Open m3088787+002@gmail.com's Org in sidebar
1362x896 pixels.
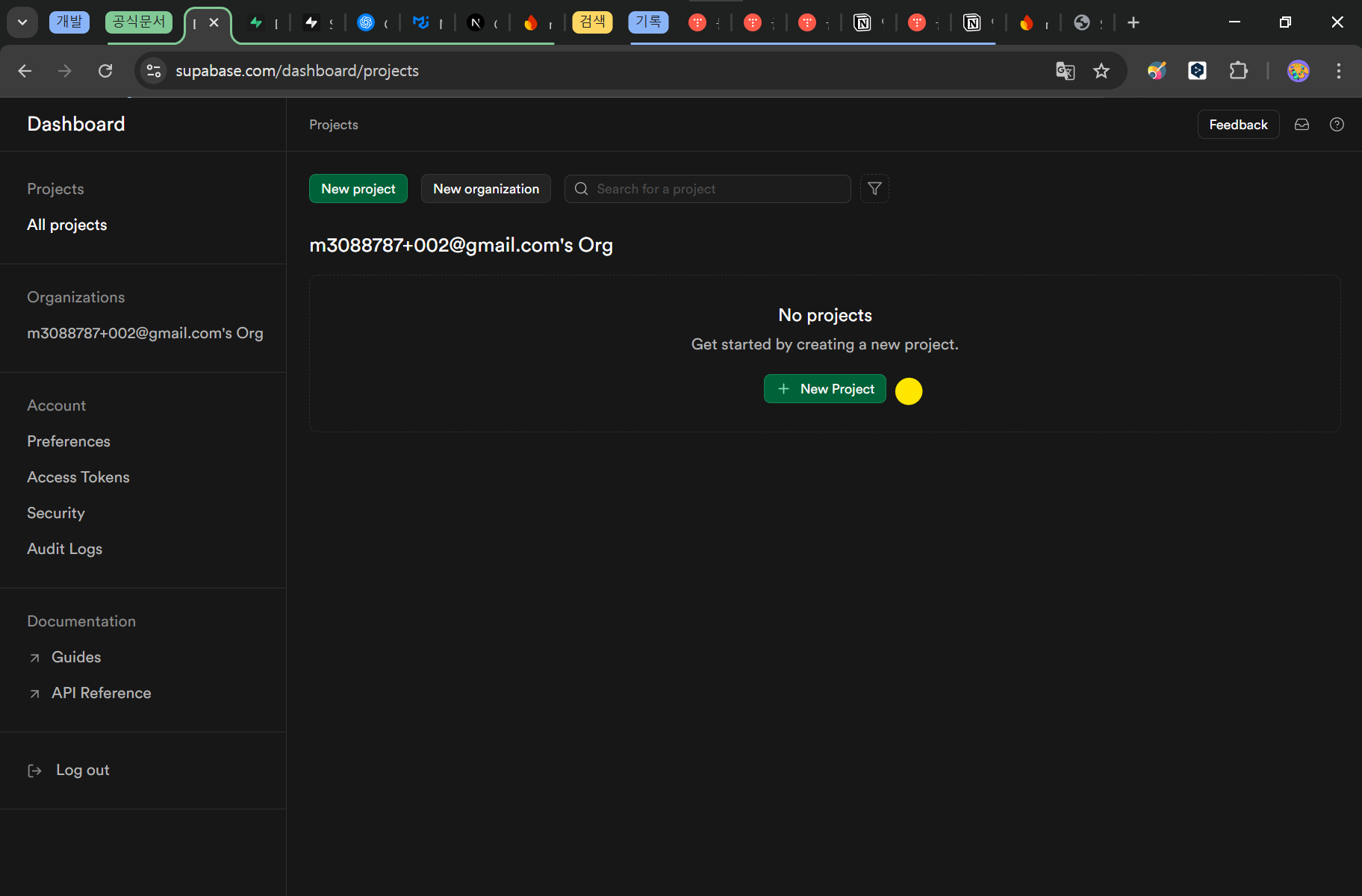[145, 333]
